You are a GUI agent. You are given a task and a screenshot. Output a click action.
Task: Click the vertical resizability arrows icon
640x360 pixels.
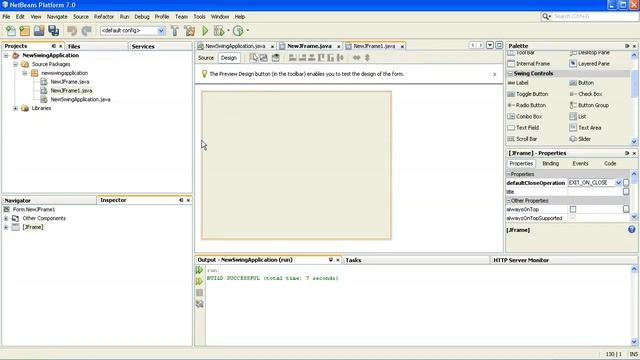coord(367,58)
